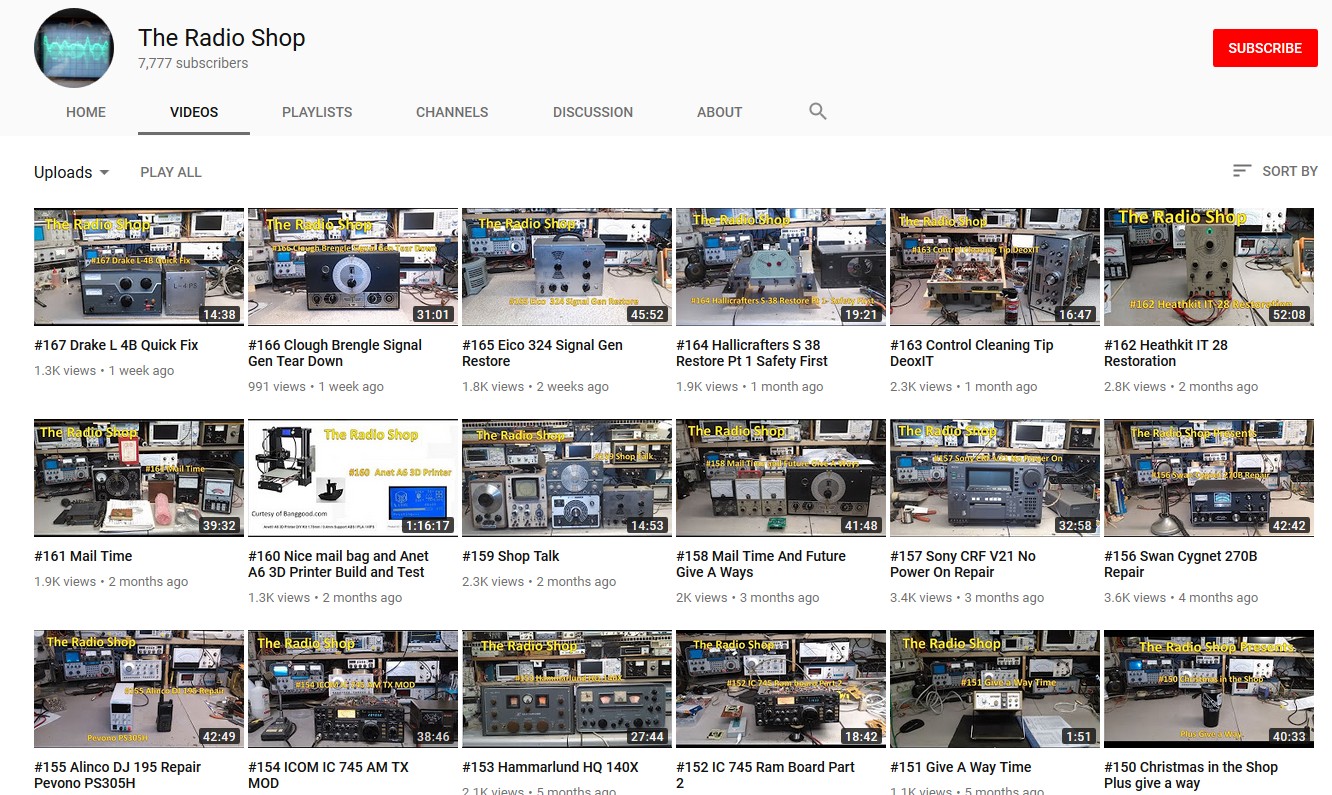Open #167 Drake L 4B Quick Fix thumbnail
The width and height of the screenshot is (1332, 795).
click(x=139, y=267)
